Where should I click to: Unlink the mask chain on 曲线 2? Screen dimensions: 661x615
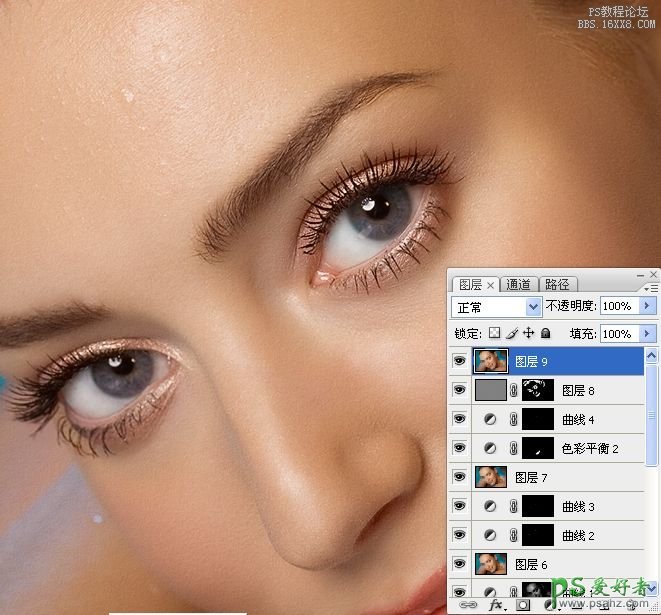[x=513, y=535]
